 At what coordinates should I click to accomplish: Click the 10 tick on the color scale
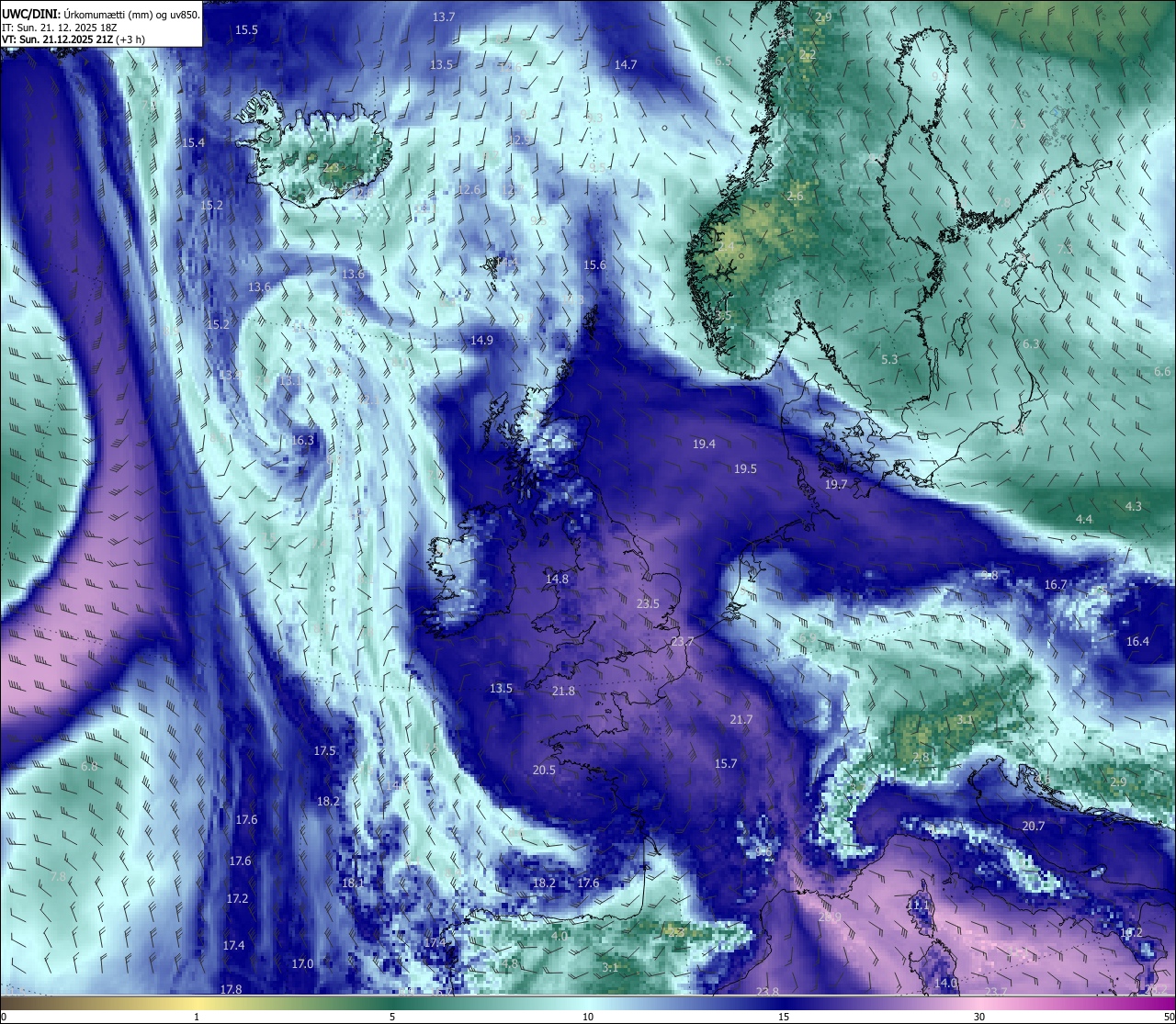(588, 1017)
